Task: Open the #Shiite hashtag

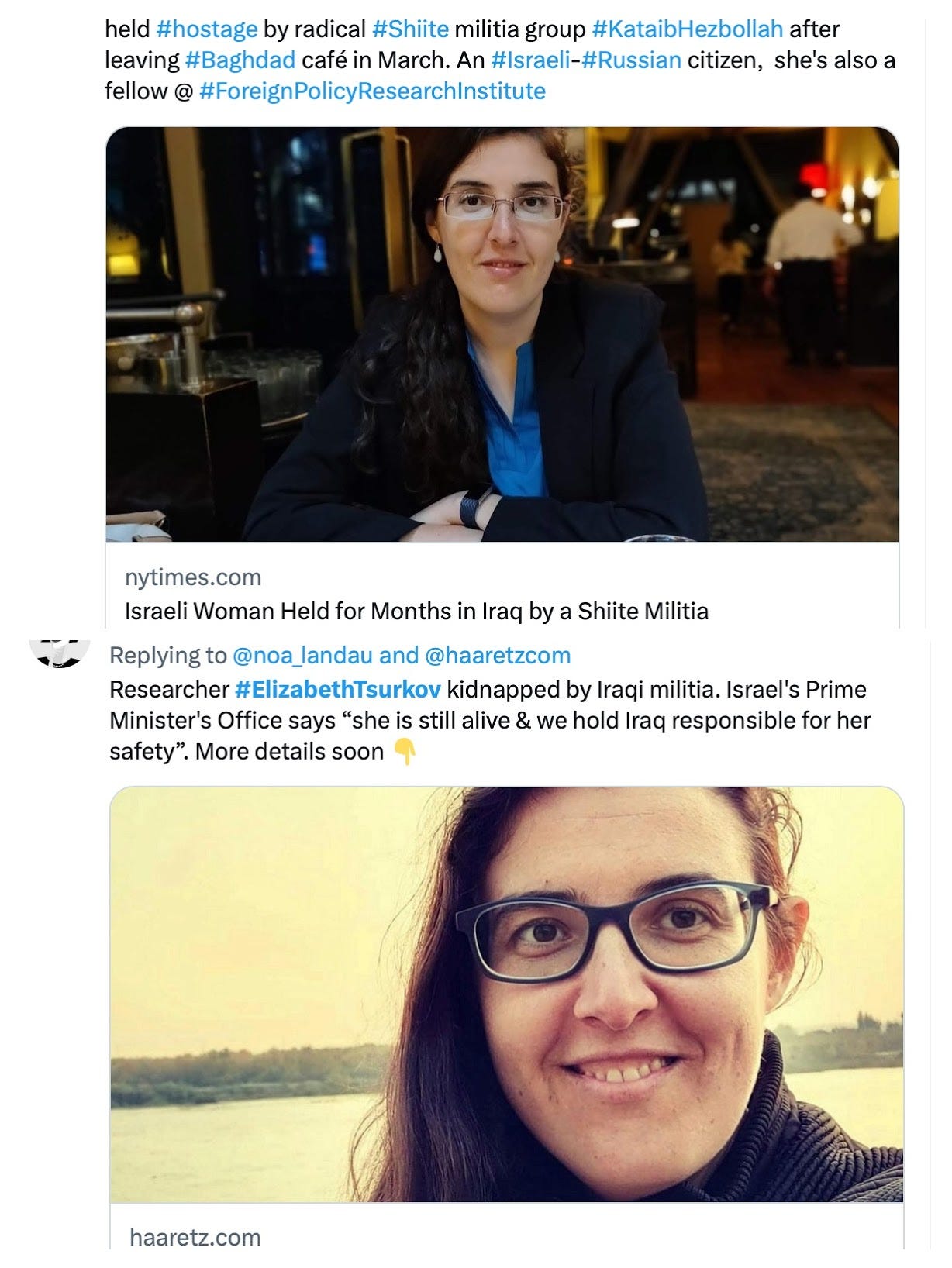Action: pyautogui.click(x=410, y=29)
